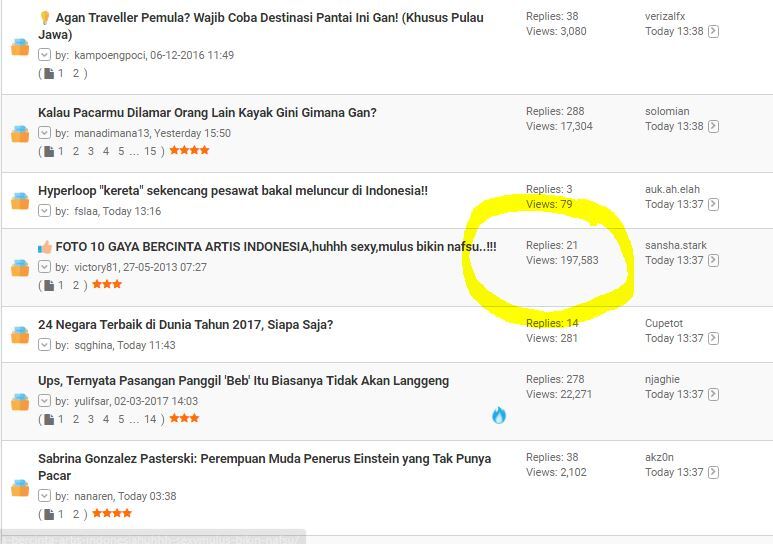View profile of user sansha.stark

tap(675, 245)
